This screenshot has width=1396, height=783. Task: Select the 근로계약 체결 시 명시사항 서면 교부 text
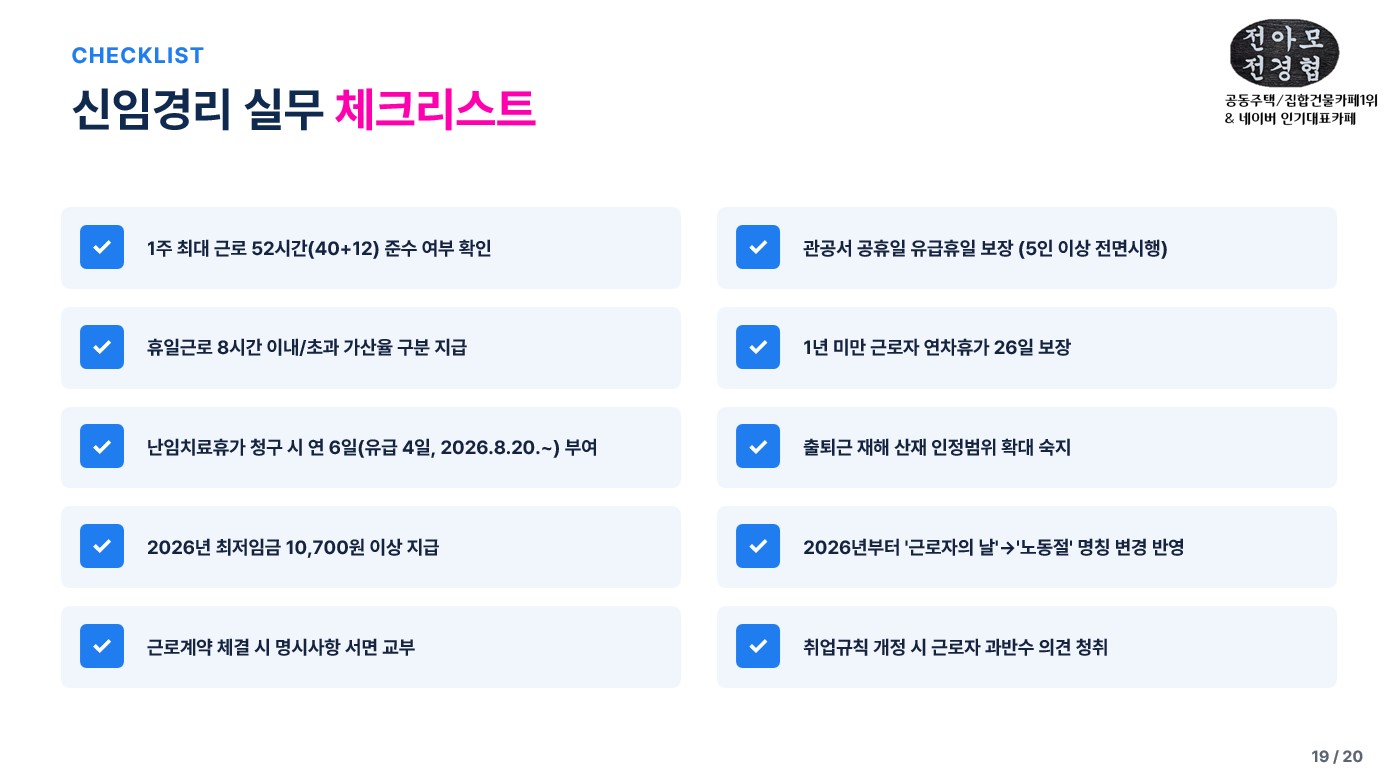pos(281,647)
